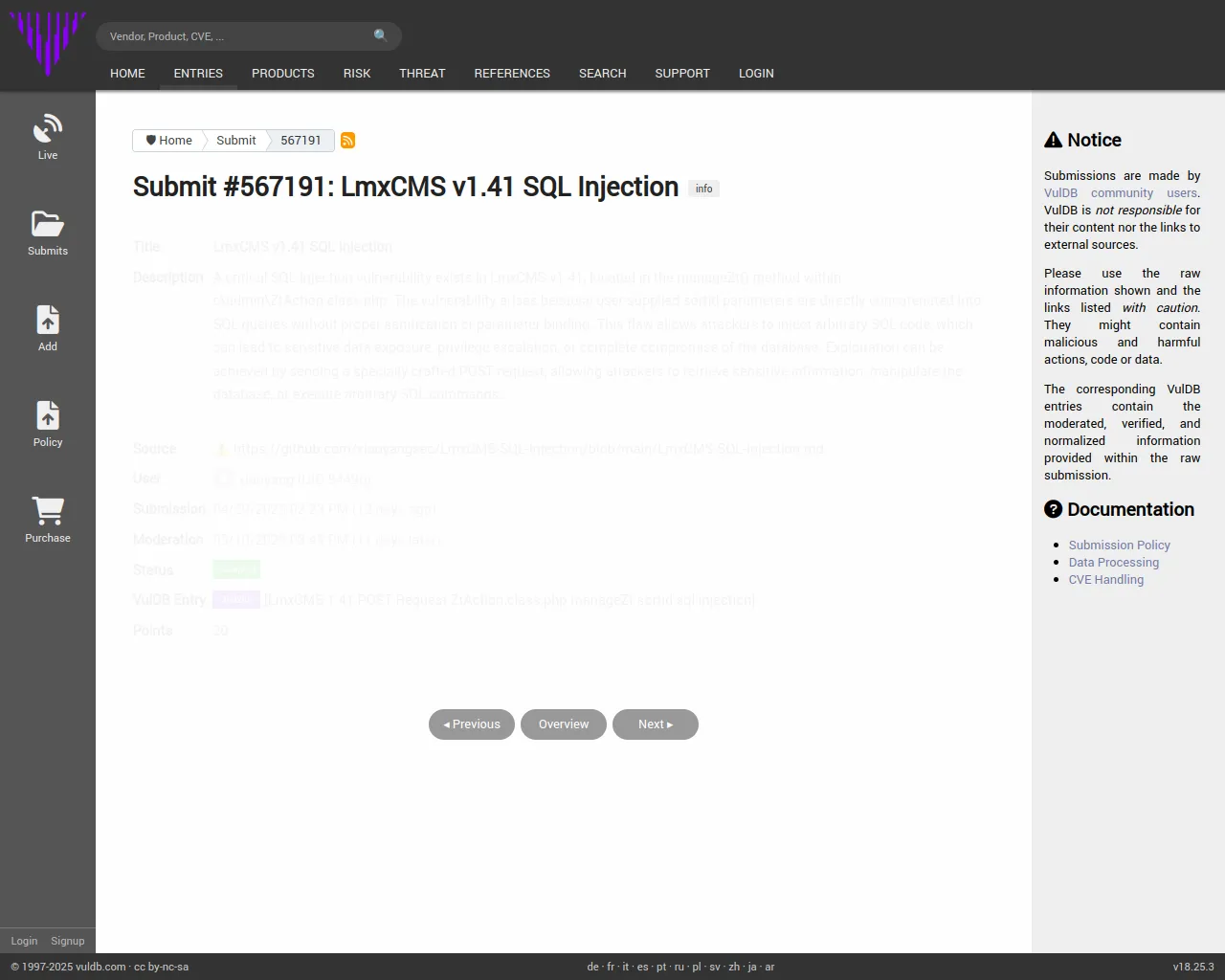Click the Overview button
The image size is (1225, 980).
(564, 724)
